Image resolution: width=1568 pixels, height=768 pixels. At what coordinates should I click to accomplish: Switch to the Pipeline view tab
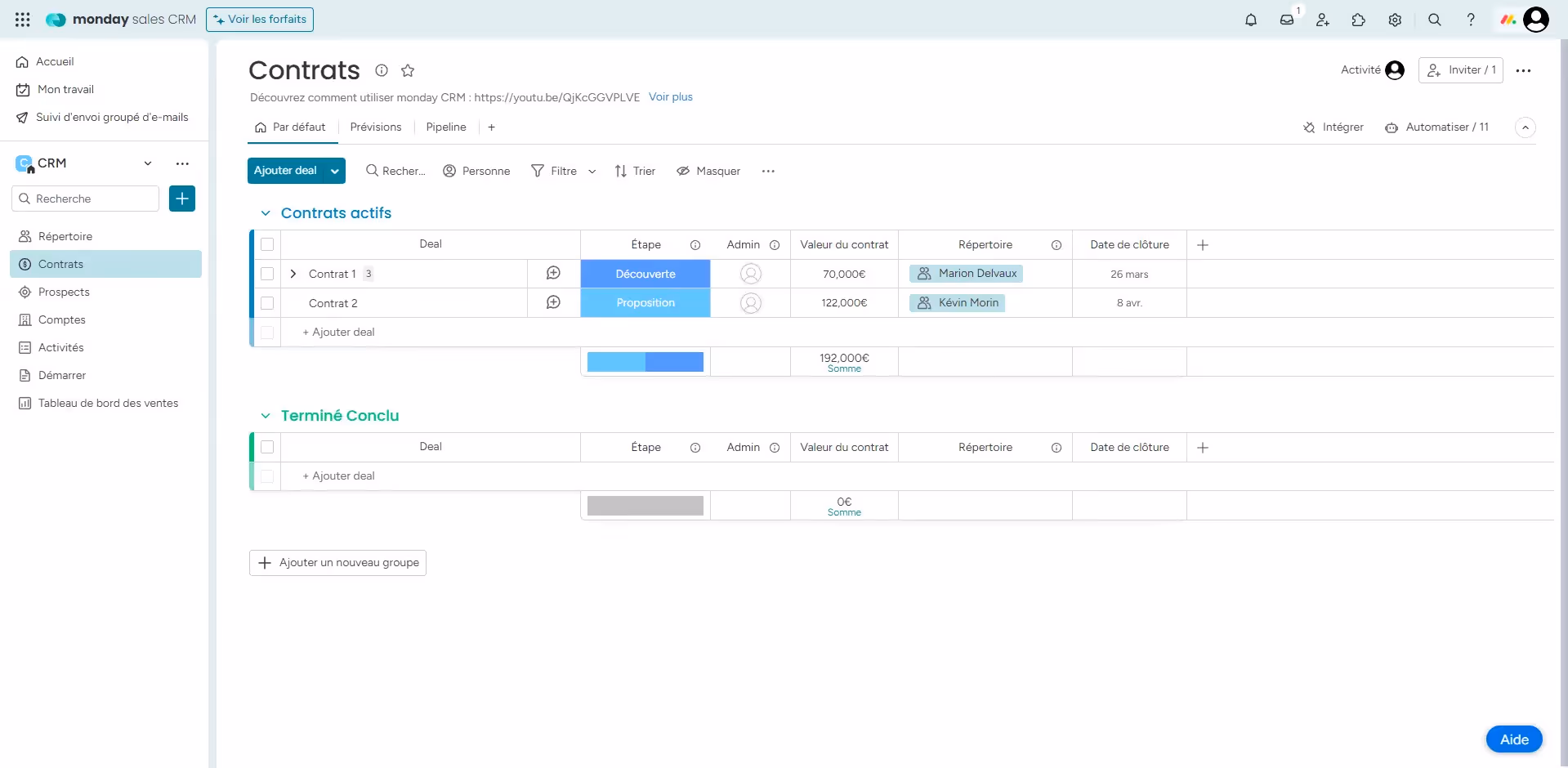(446, 127)
